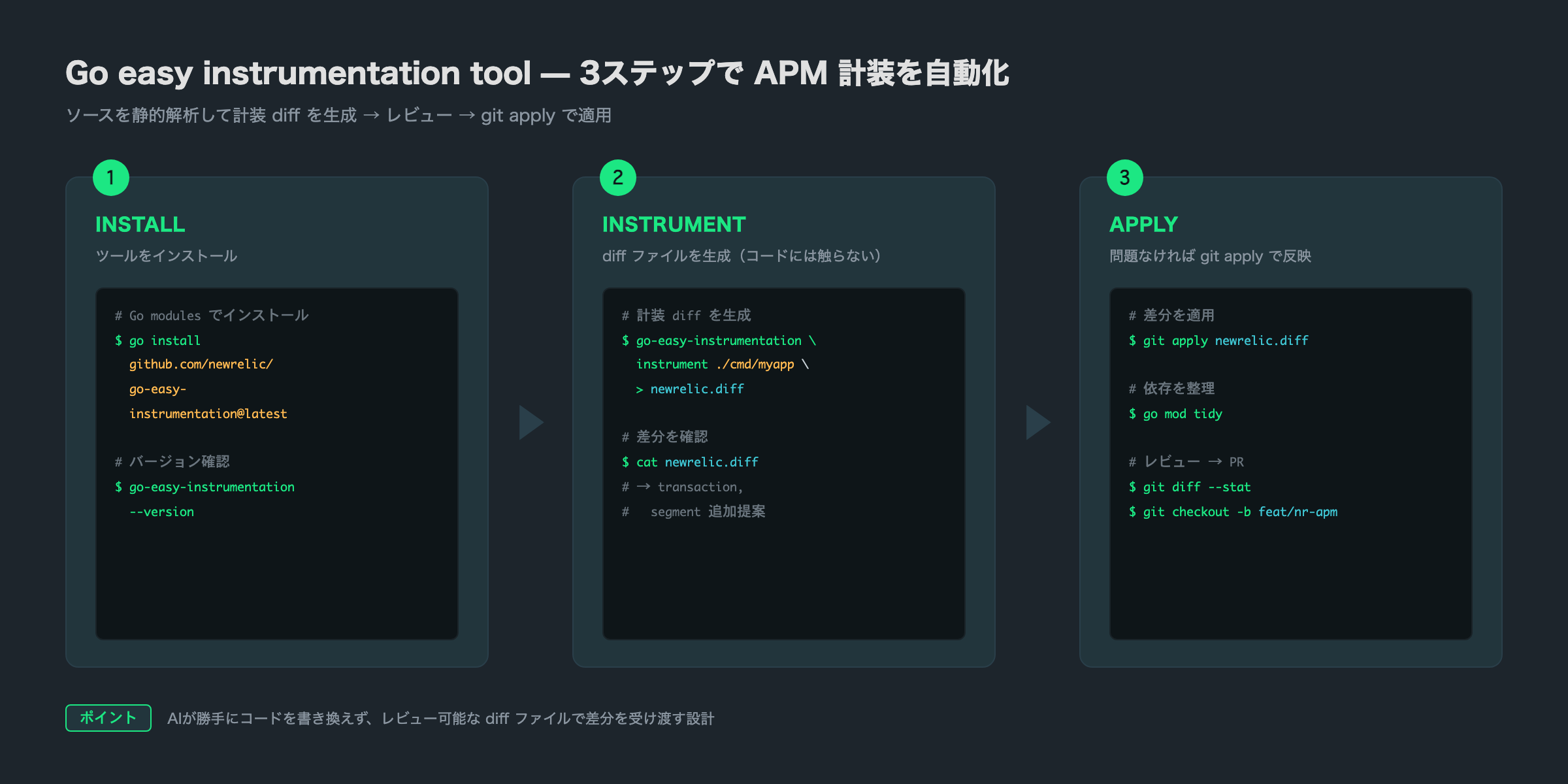Click the text diff ファイルを生成（コードには触らない）

coord(742,256)
